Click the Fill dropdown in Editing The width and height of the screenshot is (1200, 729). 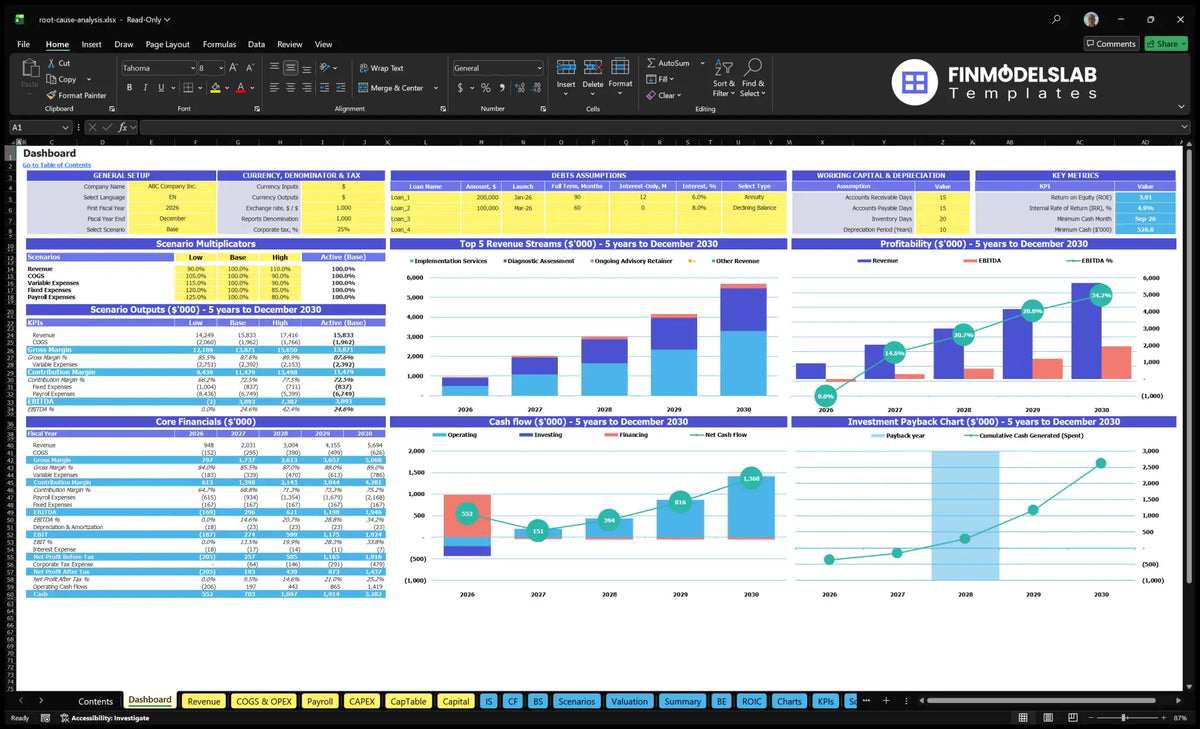tap(660, 79)
